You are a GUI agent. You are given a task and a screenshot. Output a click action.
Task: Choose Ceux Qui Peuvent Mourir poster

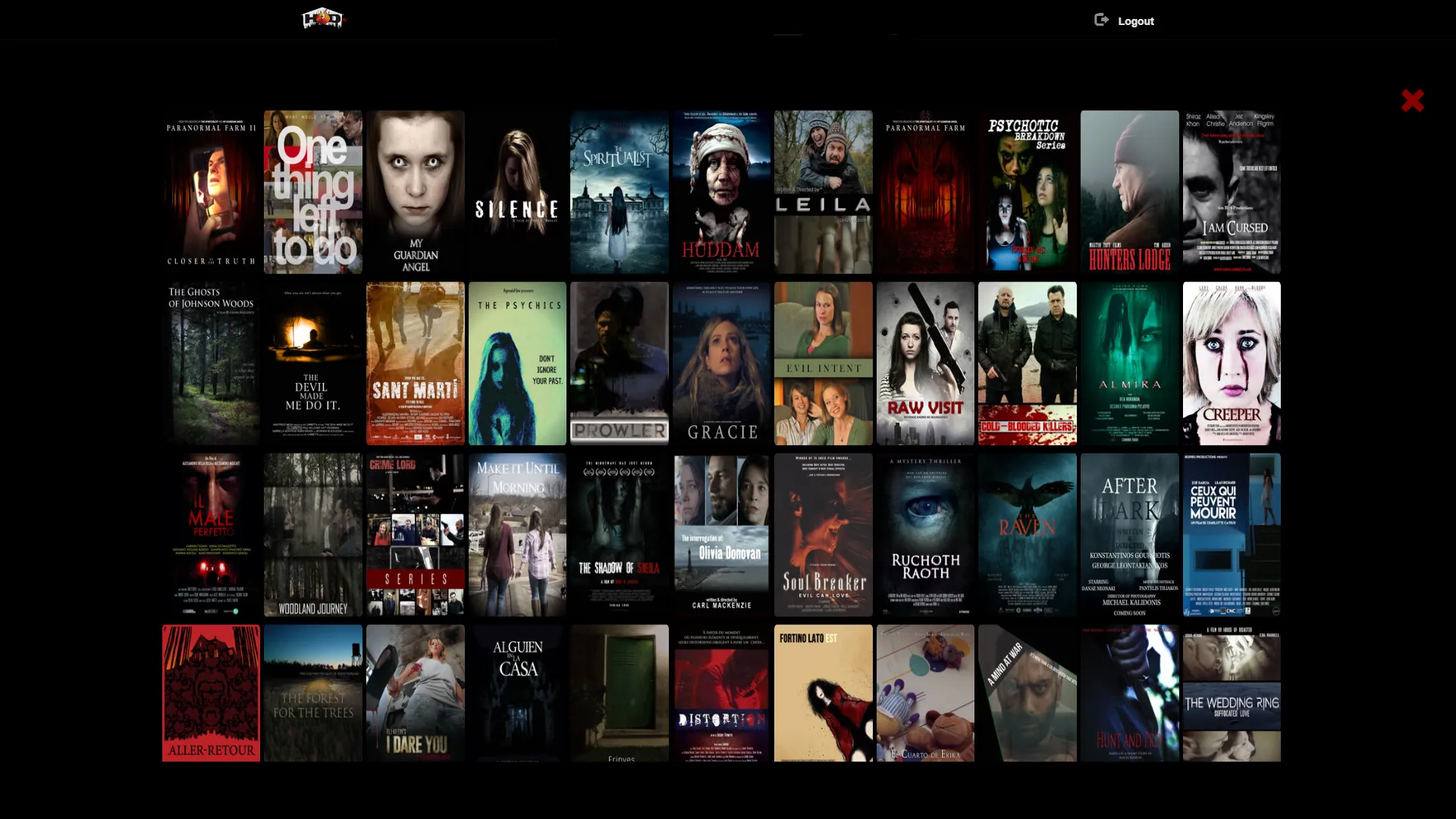click(x=1232, y=535)
